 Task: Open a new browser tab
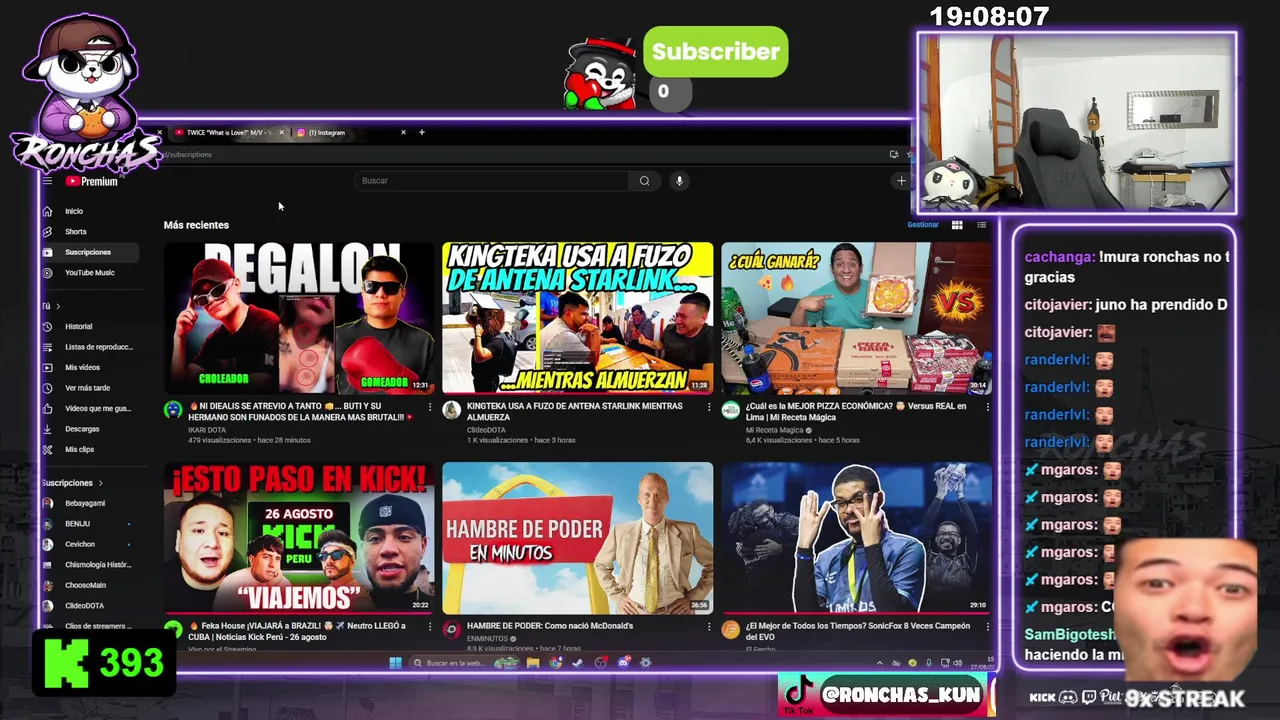pyautogui.click(x=421, y=132)
